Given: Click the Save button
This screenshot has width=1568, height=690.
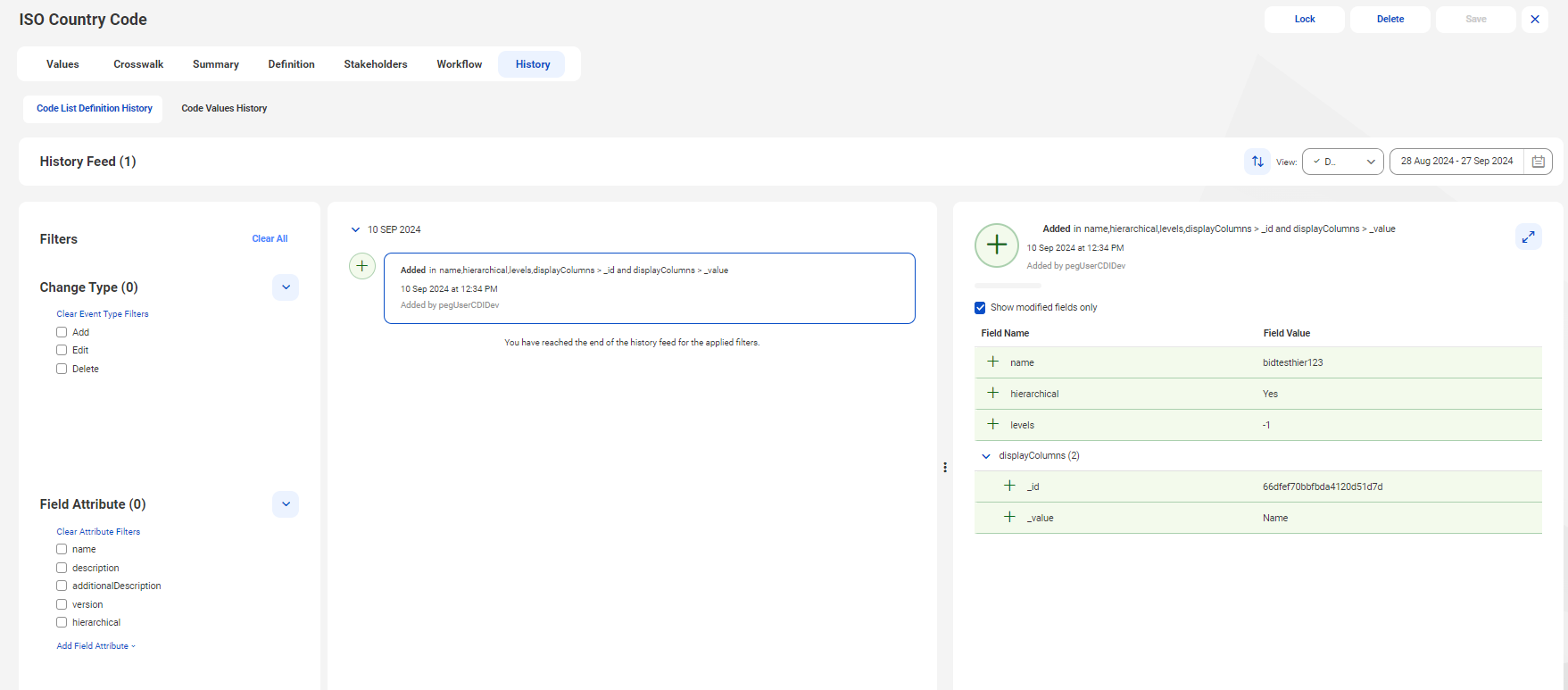Looking at the screenshot, I should coord(1475,19).
